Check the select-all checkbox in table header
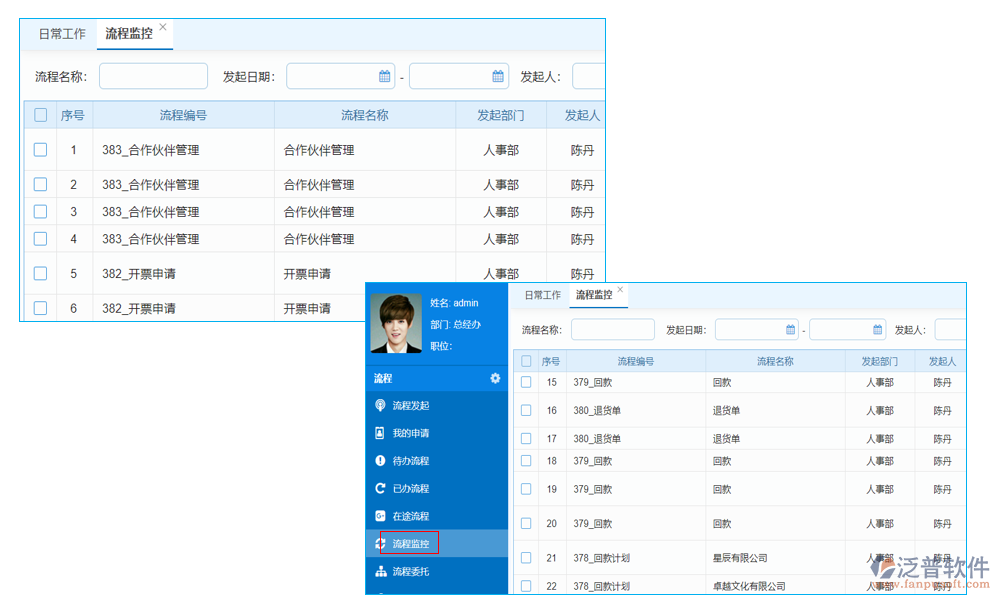1000x600 pixels. 40,115
